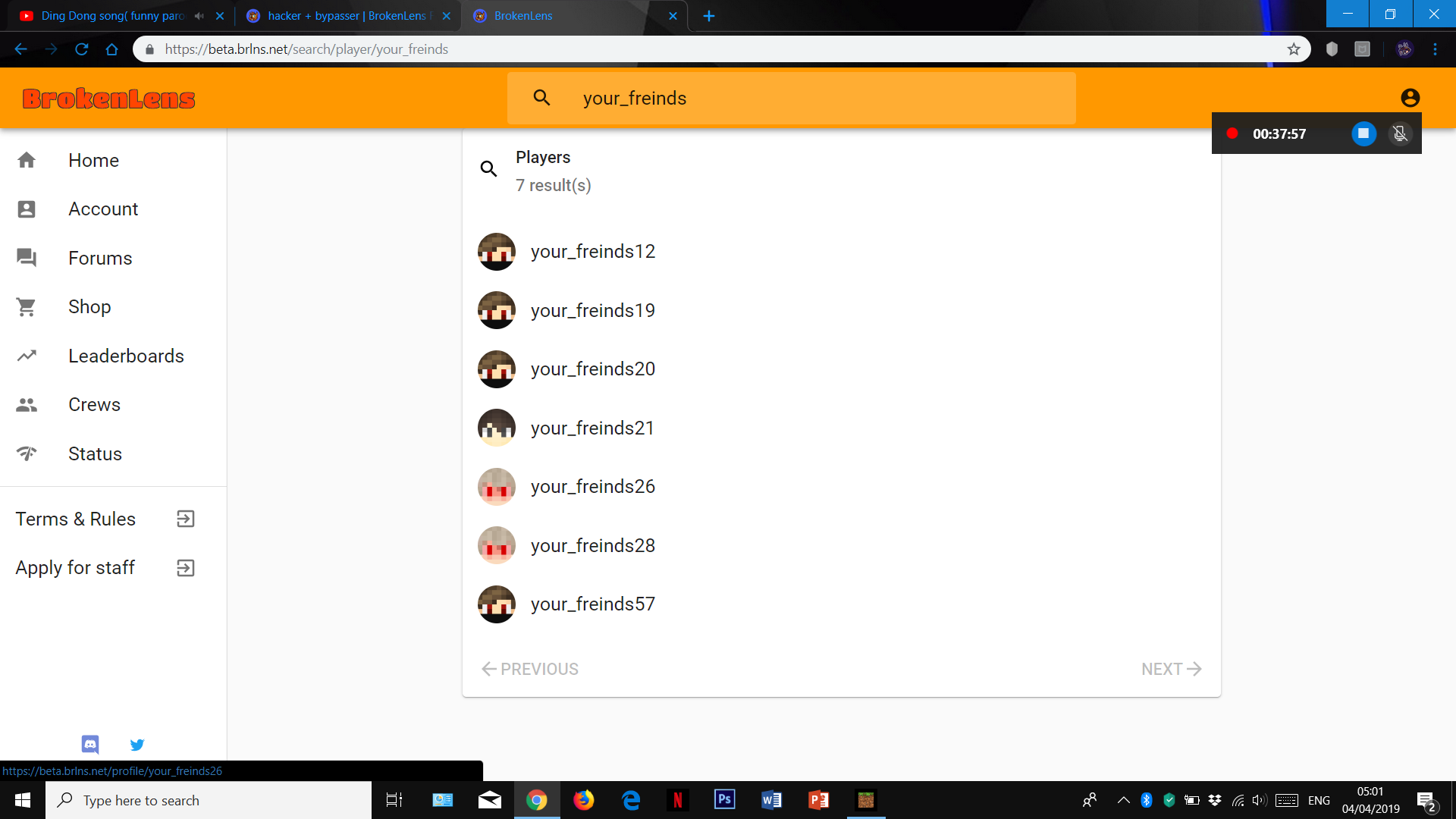Viewport: 1456px width, 819px height.
Task: Open the Windows Start menu
Action: (23, 800)
